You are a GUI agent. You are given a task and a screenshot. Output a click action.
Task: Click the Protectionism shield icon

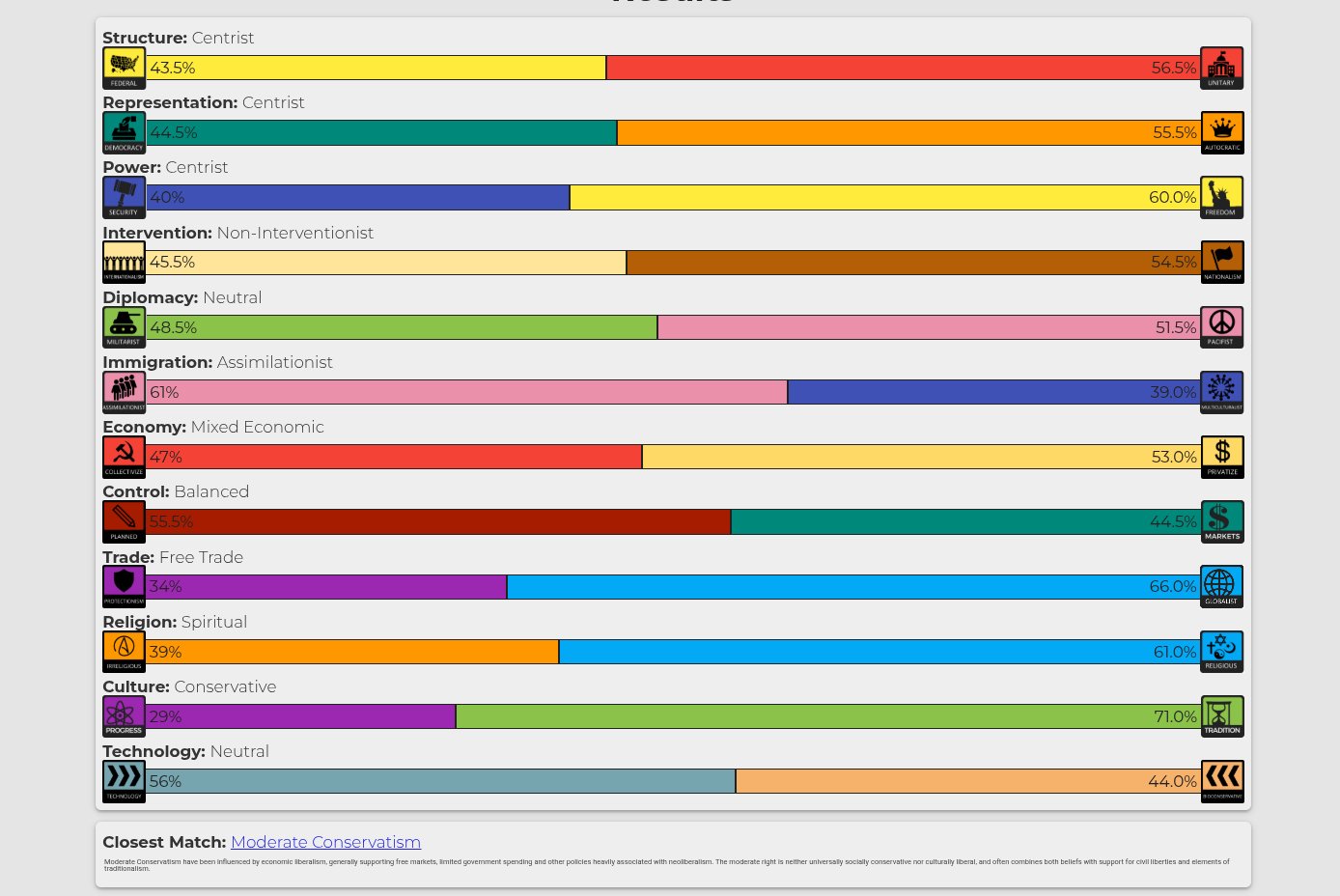pos(124,586)
